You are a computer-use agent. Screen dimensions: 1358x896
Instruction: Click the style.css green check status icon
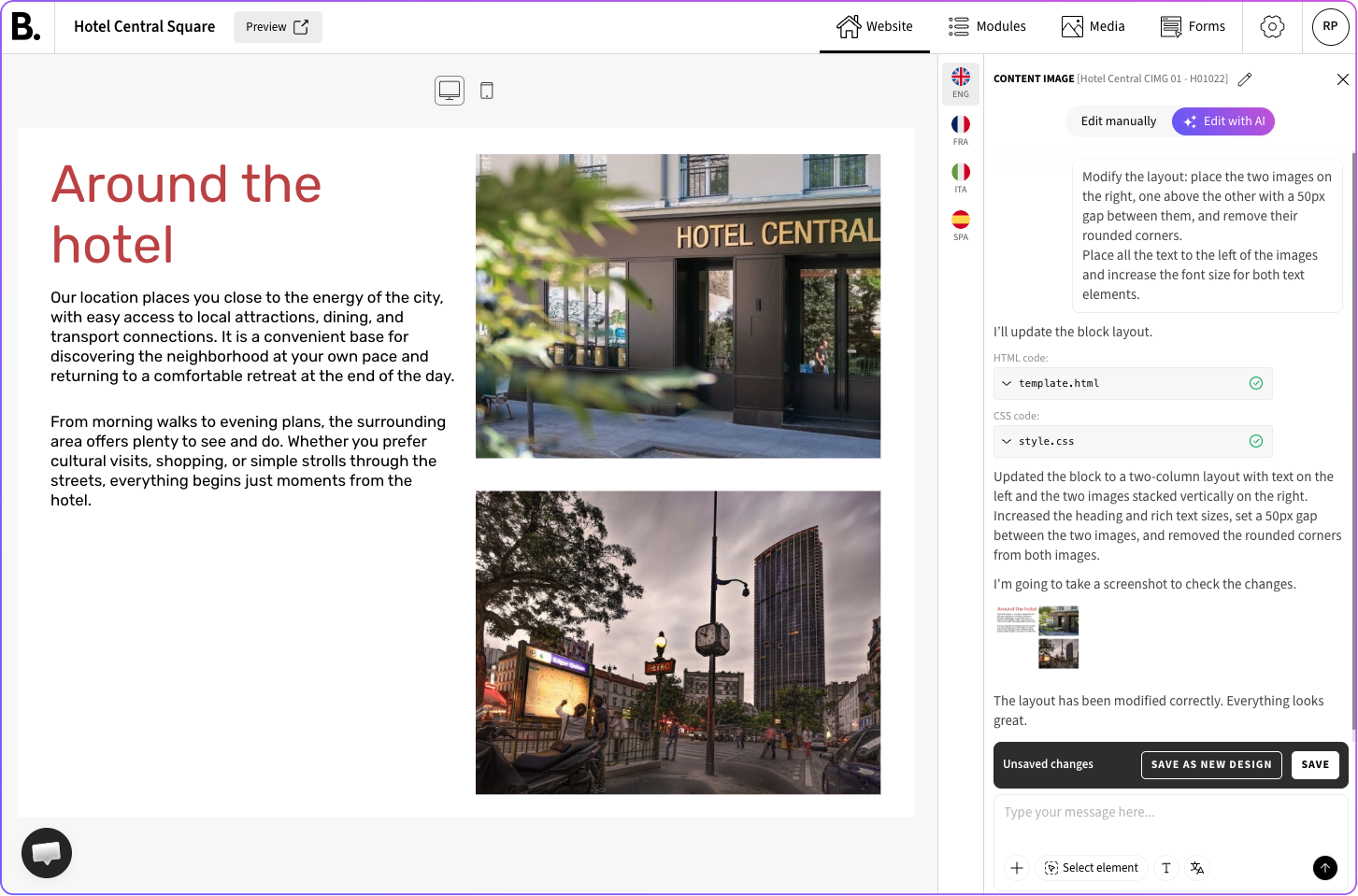(x=1256, y=441)
